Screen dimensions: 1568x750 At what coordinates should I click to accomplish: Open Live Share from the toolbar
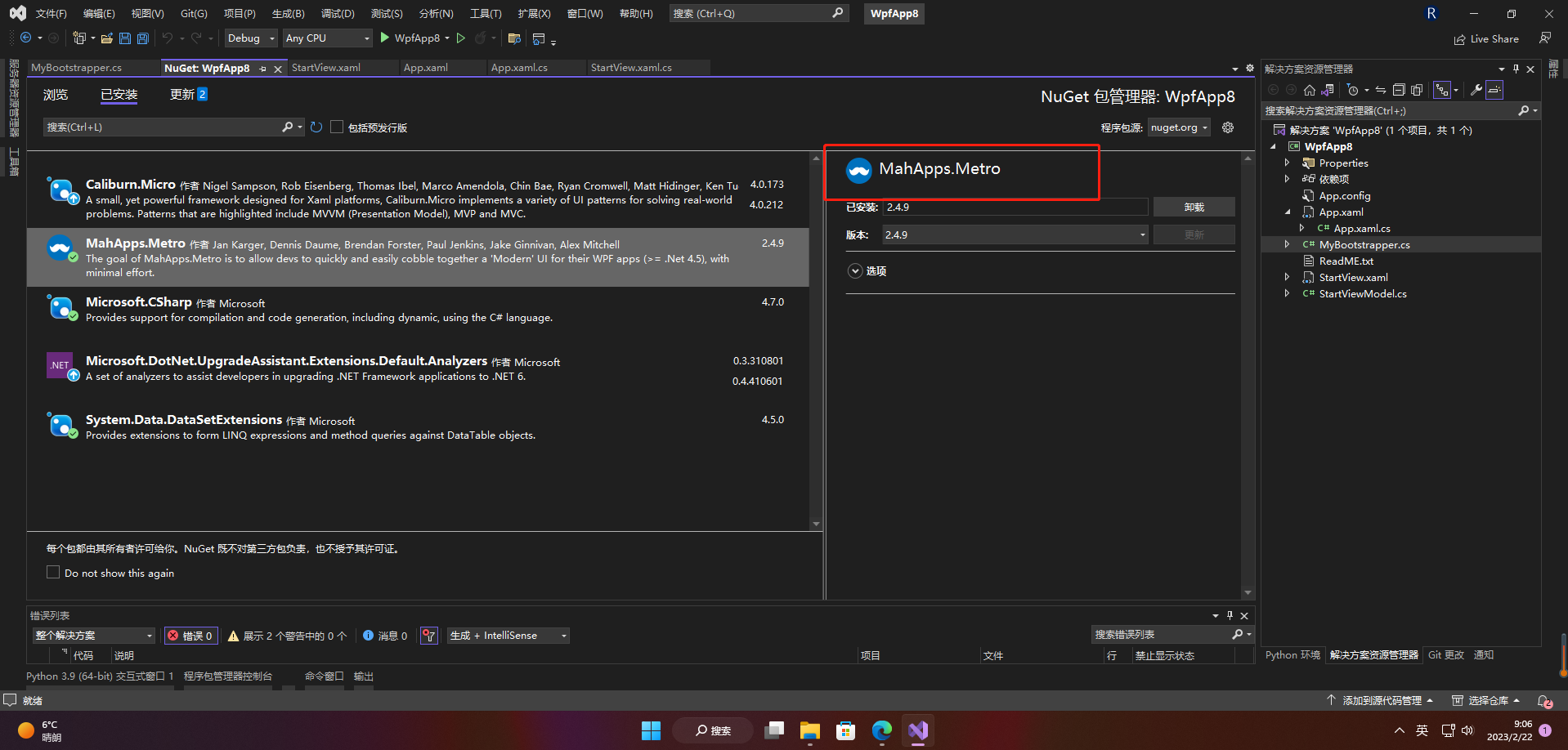(x=1486, y=39)
